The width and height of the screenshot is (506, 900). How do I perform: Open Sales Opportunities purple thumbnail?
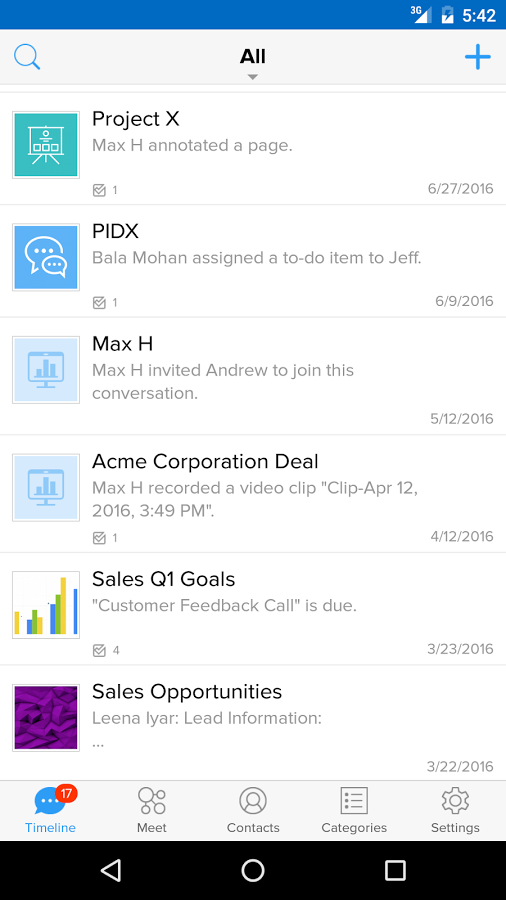pos(46,717)
